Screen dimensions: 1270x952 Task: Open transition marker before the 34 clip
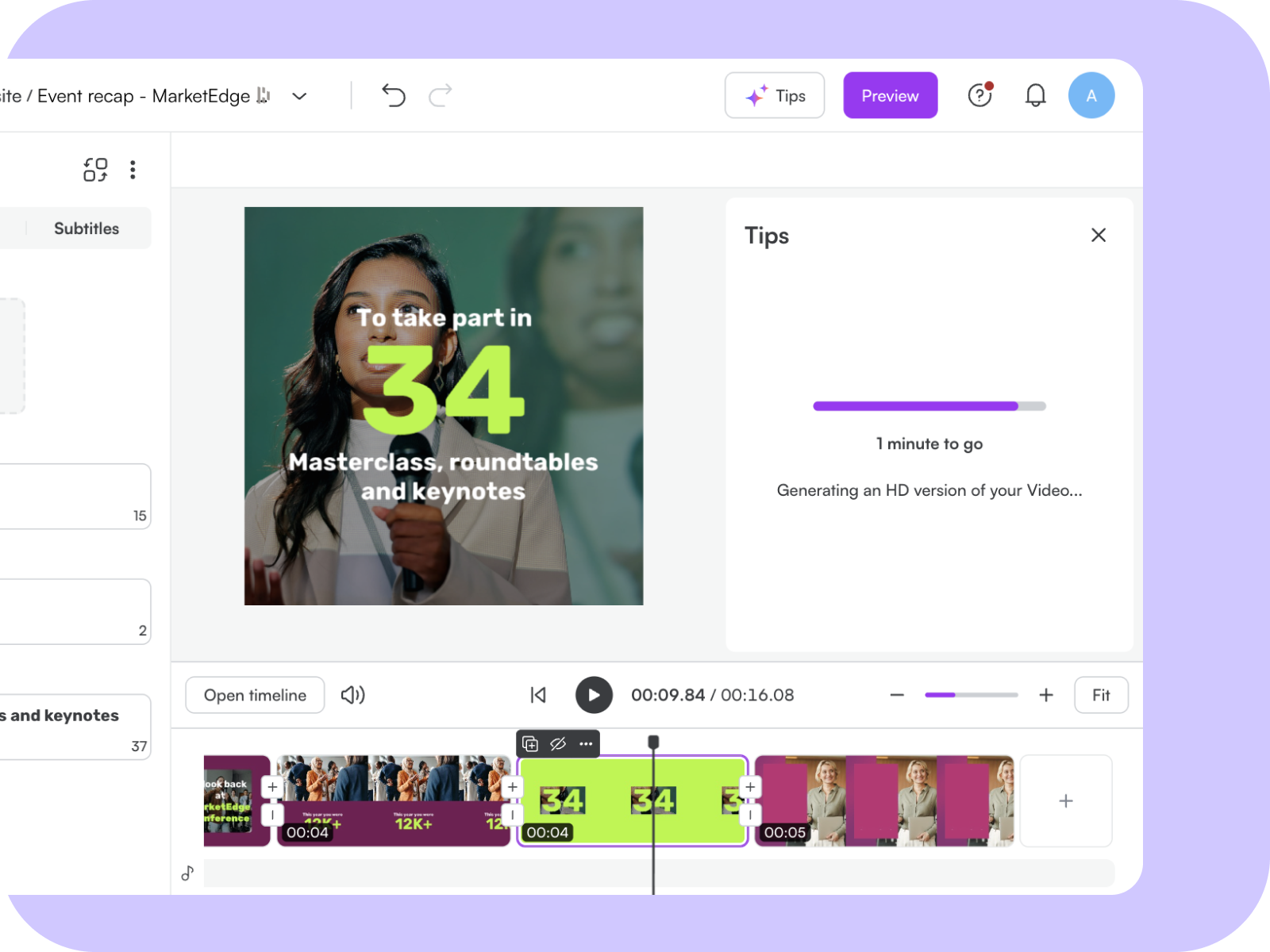tap(513, 815)
